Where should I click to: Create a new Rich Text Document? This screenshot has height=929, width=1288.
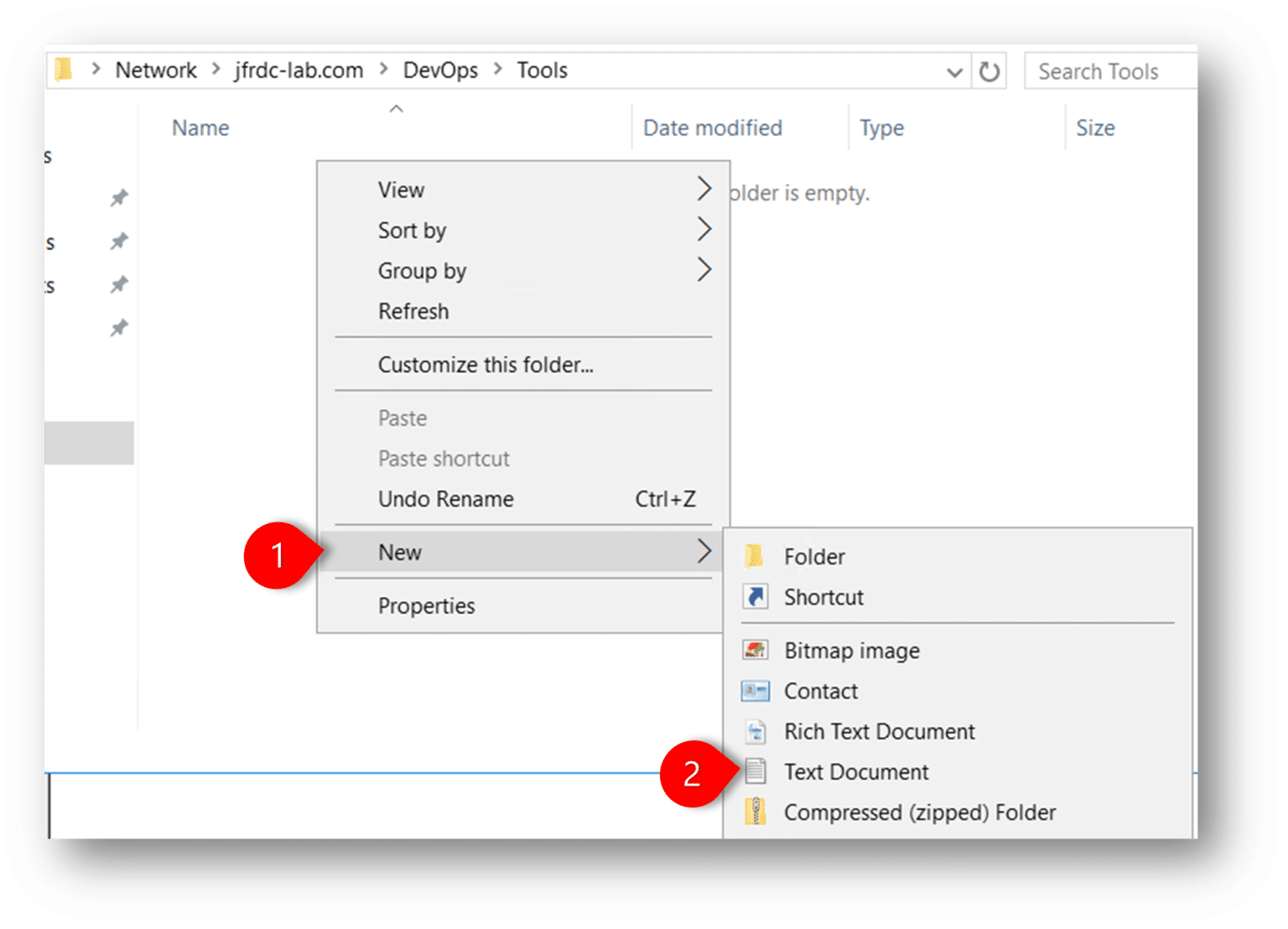pos(756,731)
